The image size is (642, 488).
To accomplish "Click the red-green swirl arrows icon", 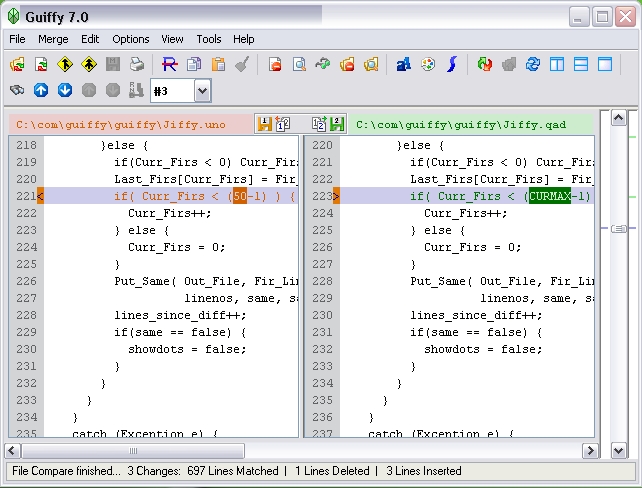I will coord(485,64).
